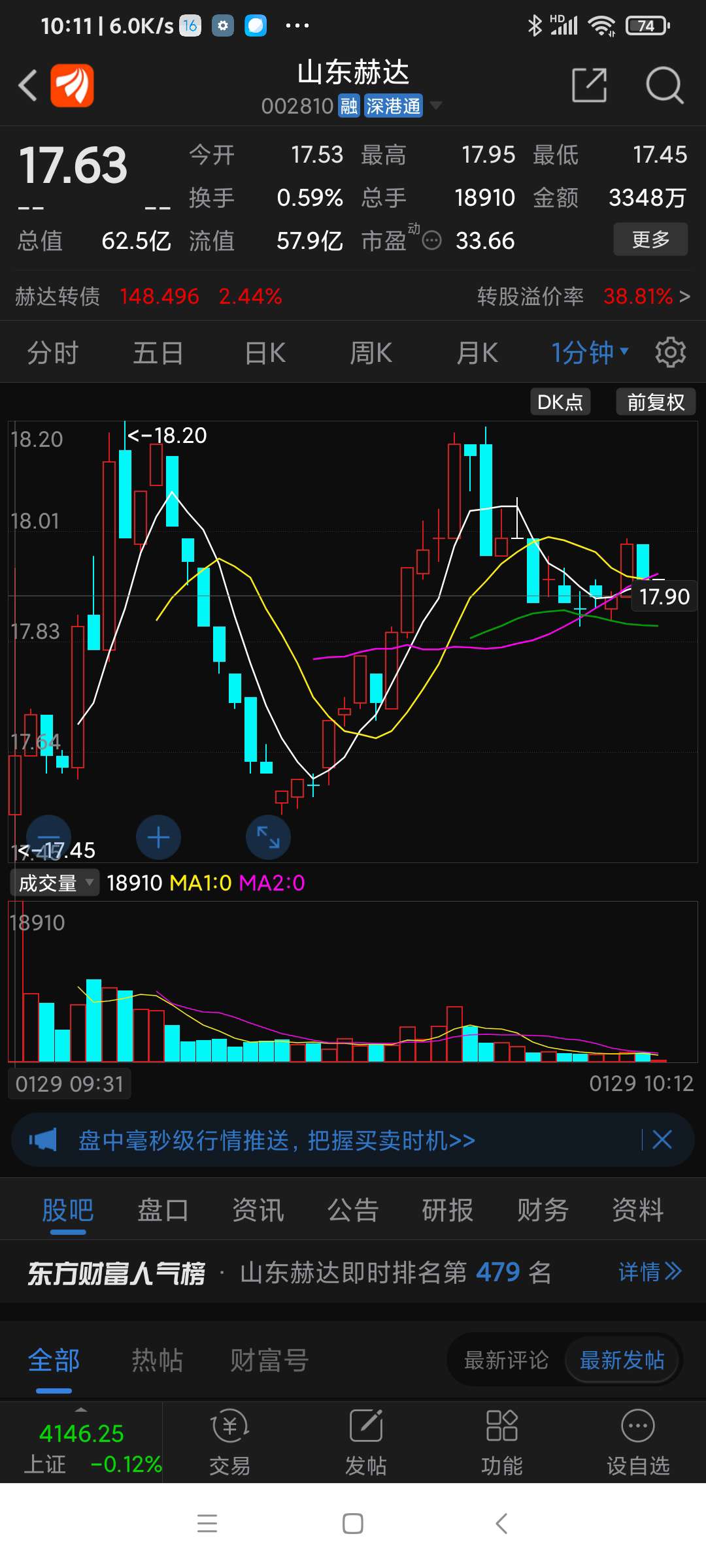
Task: Tap the 市盈 value 33.66
Action: pos(485,241)
